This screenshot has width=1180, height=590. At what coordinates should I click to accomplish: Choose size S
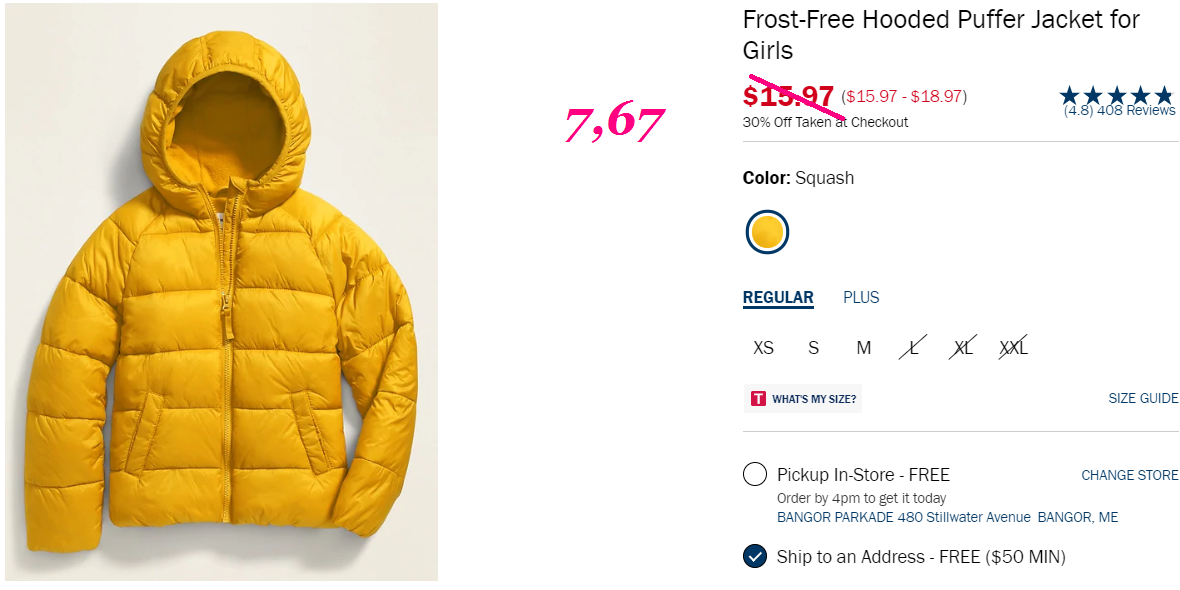pos(814,348)
